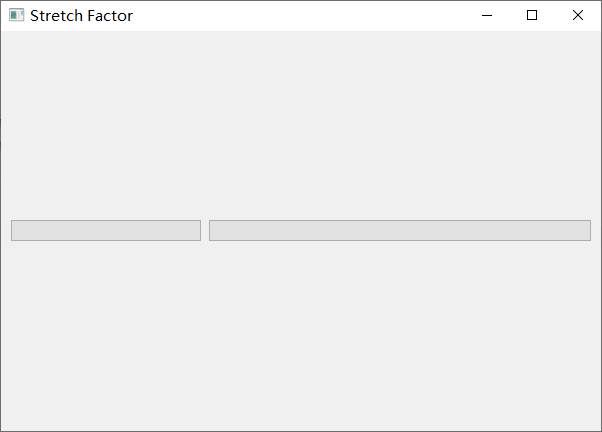Image resolution: width=602 pixels, height=432 pixels.
Task: Click empty title bar space beside the title
Action: (x=300, y=15)
